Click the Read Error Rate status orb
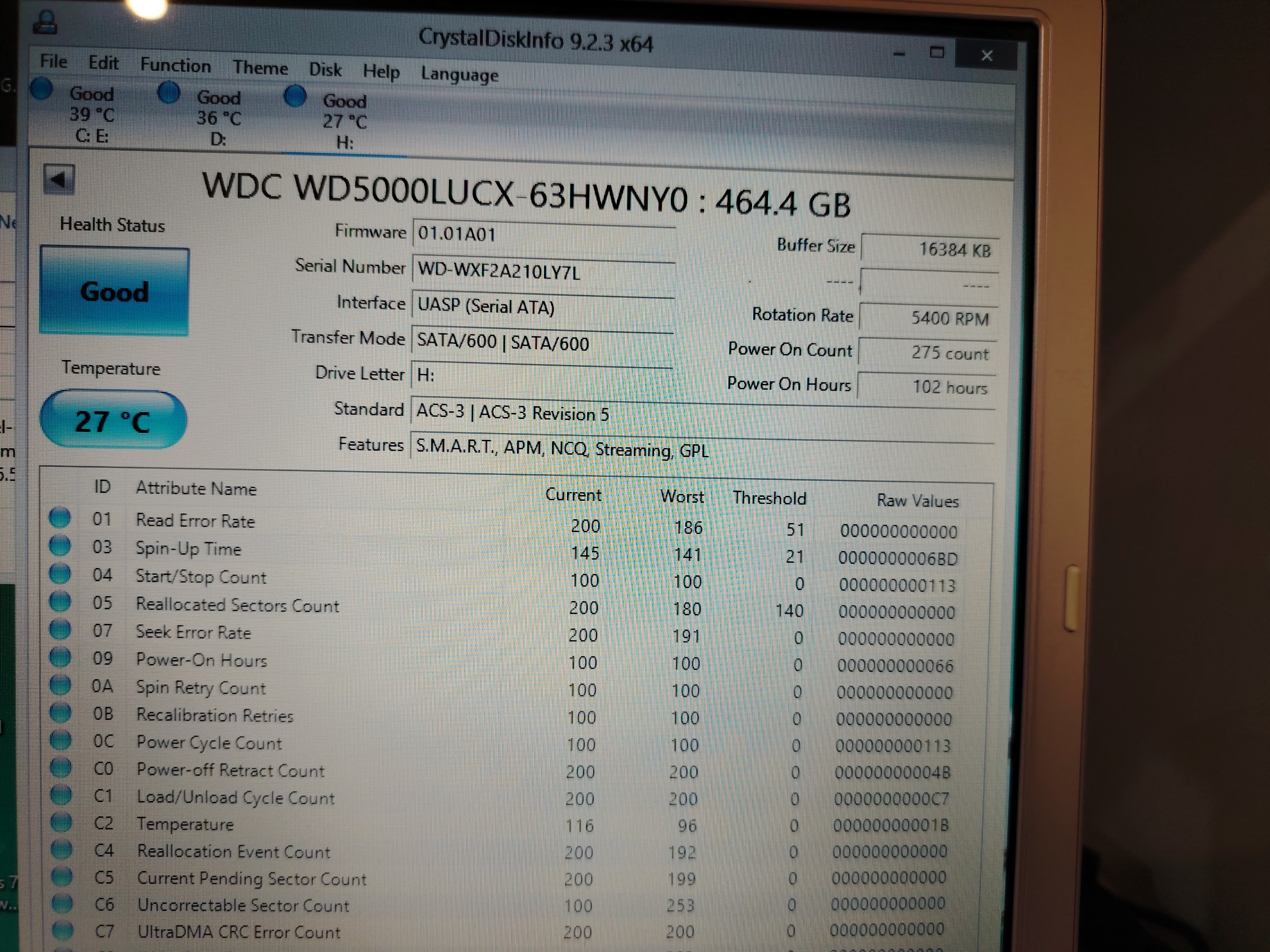 pyautogui.click(x=60, y=518)
